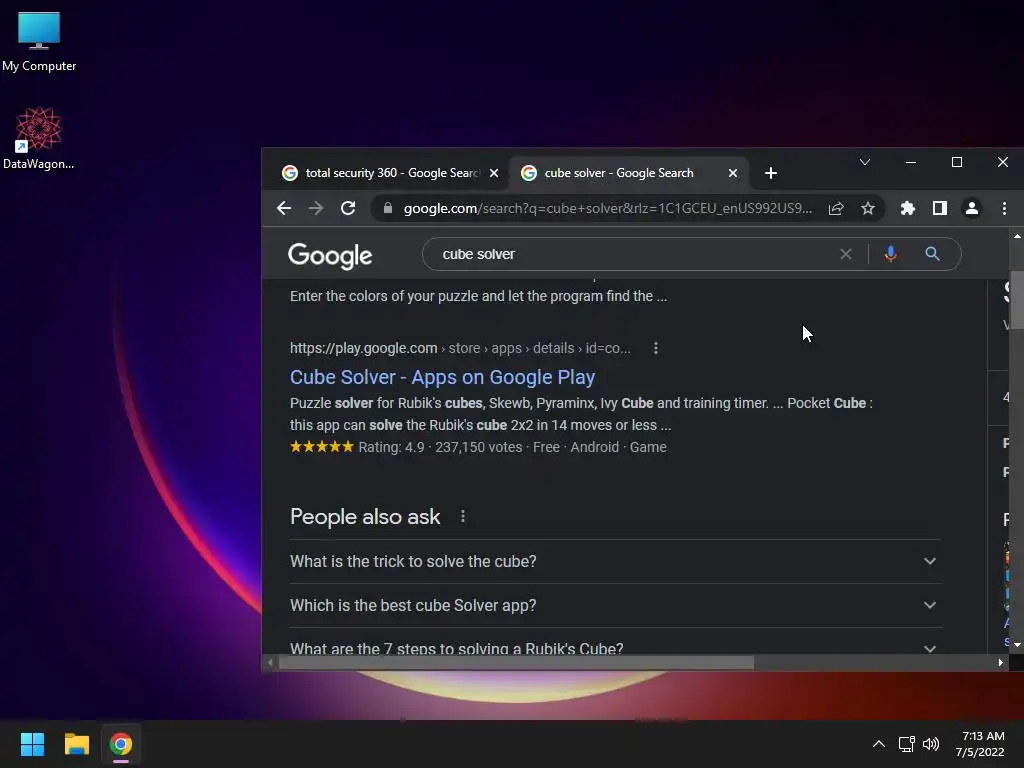1024x768 pixels.
Task: Close the total security 360 tab
Action: pos(494,173)
